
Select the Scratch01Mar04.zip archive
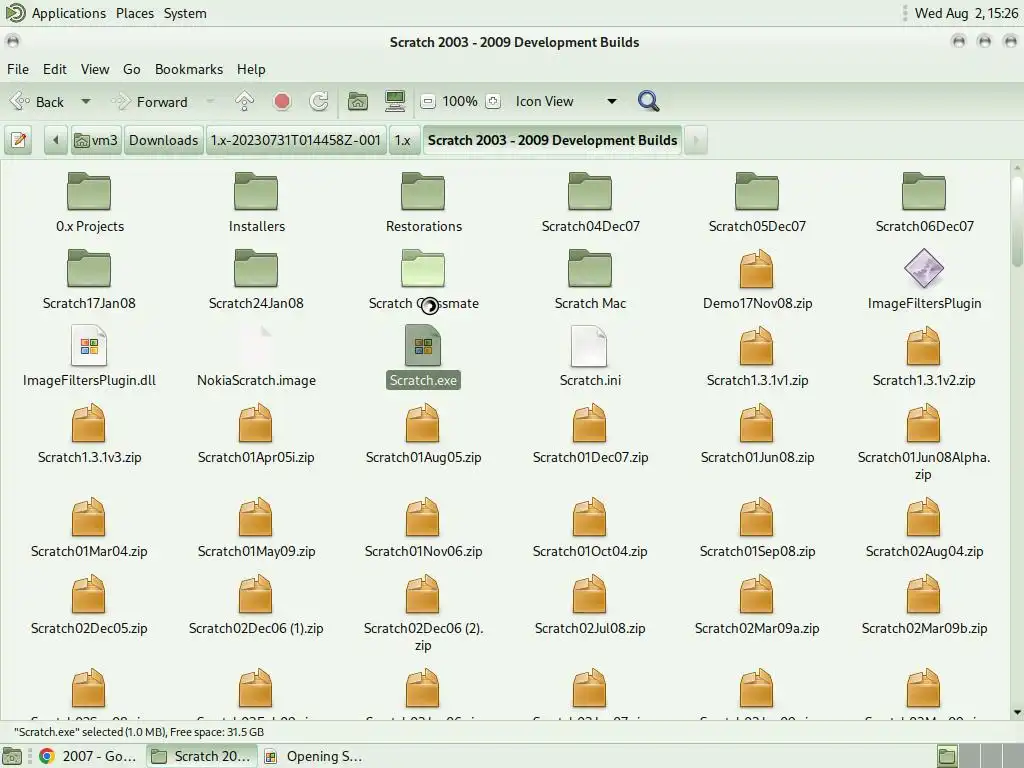(x=89, y=528)
